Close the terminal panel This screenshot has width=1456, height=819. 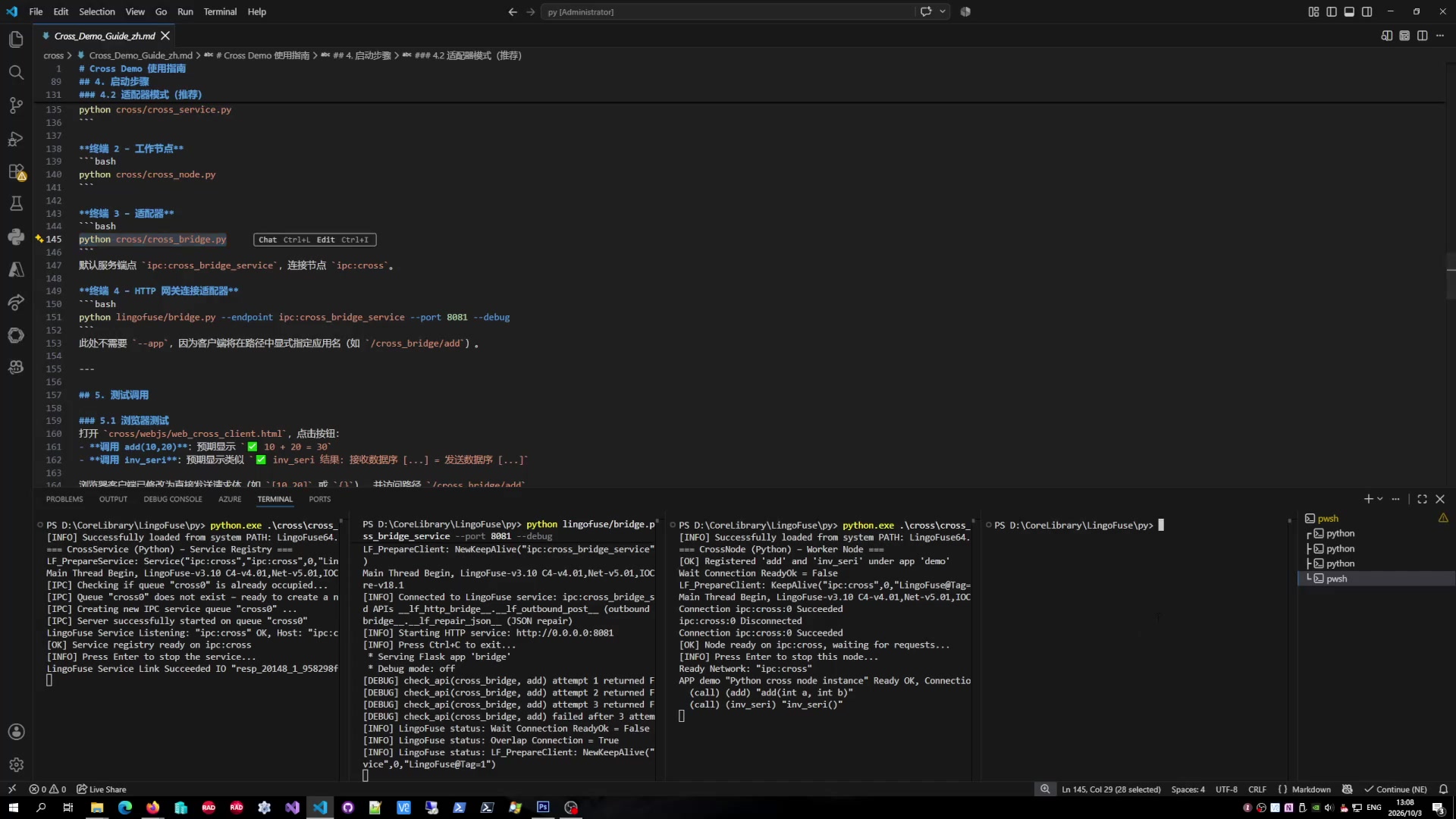coord(1440,499)
